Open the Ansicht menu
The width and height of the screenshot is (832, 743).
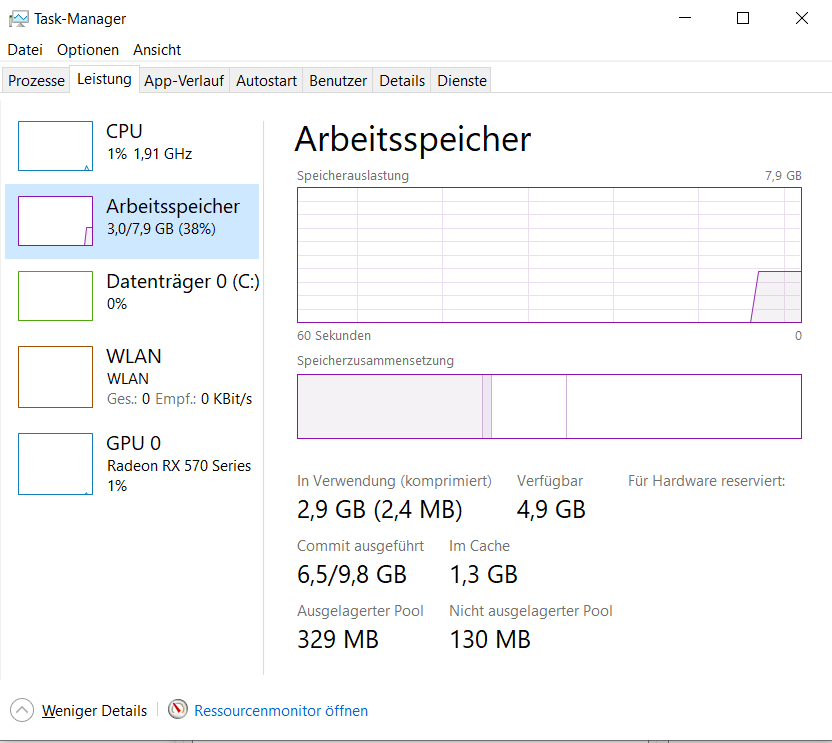pos(157,50)
